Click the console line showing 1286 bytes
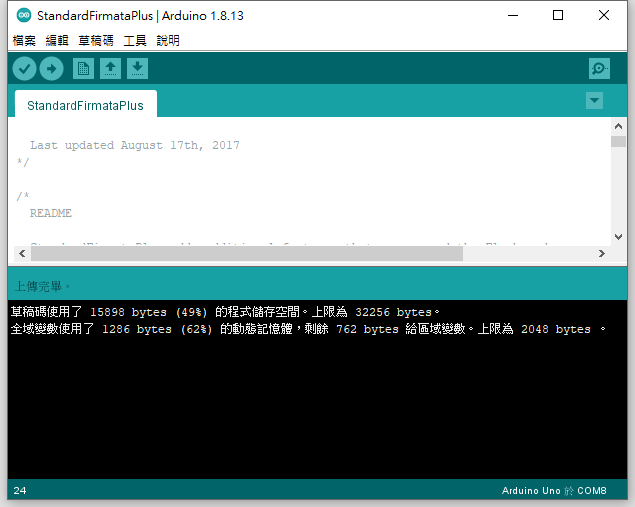Screen dimensions: 635x507 click(308, 329)
